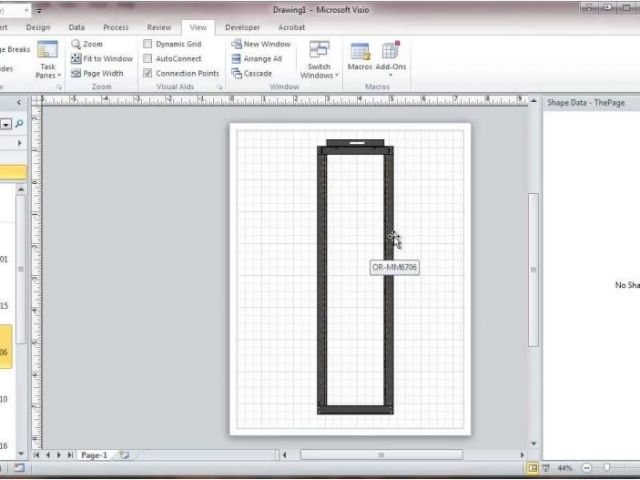Viewport: 640px width, 480px height.
Task: Click the Arrange All icon
Action: (x=236, y=59)
